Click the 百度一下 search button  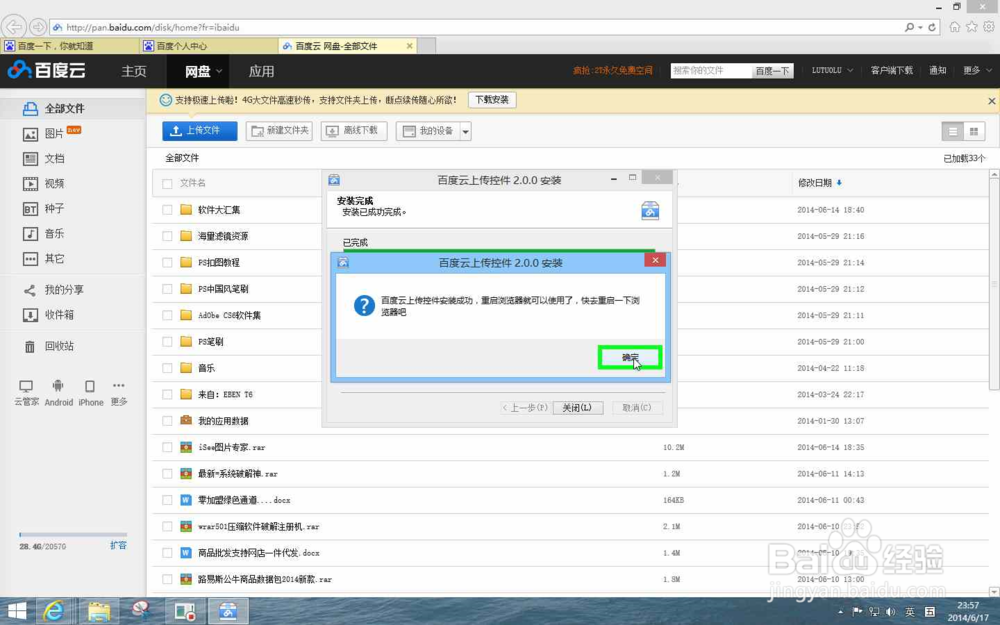pyautogui.click(x=772, y=71)
